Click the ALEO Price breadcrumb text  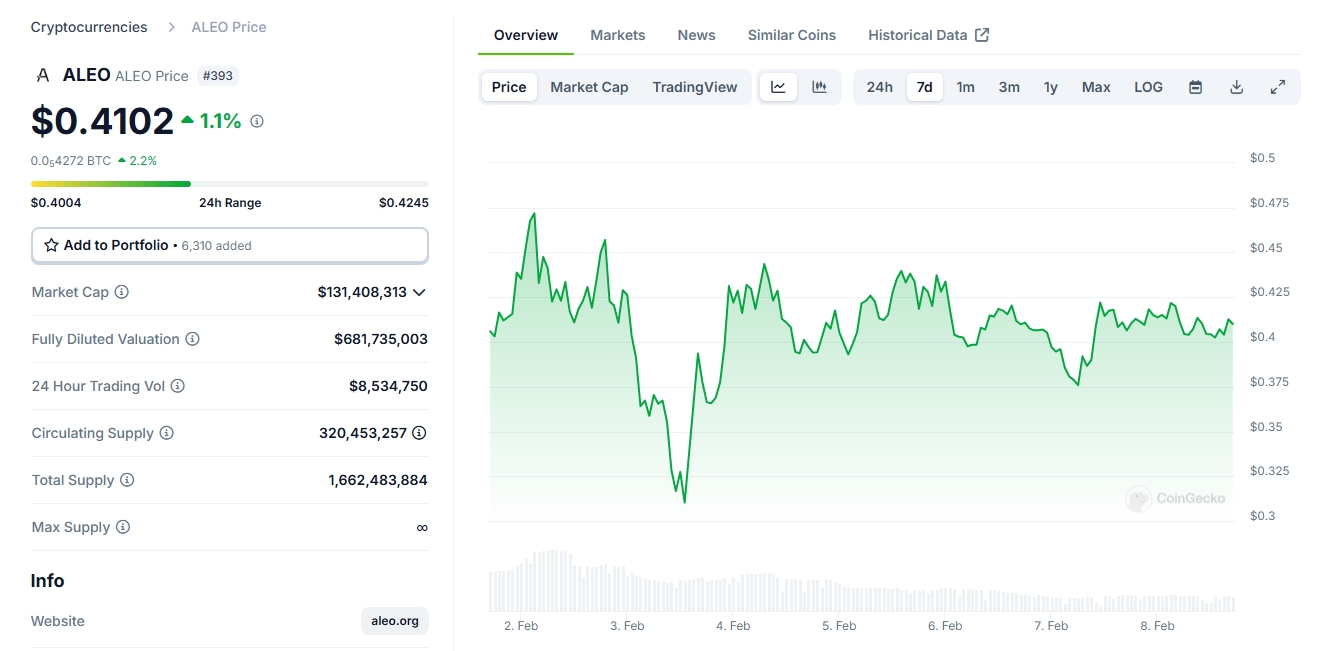coord(229,27)
